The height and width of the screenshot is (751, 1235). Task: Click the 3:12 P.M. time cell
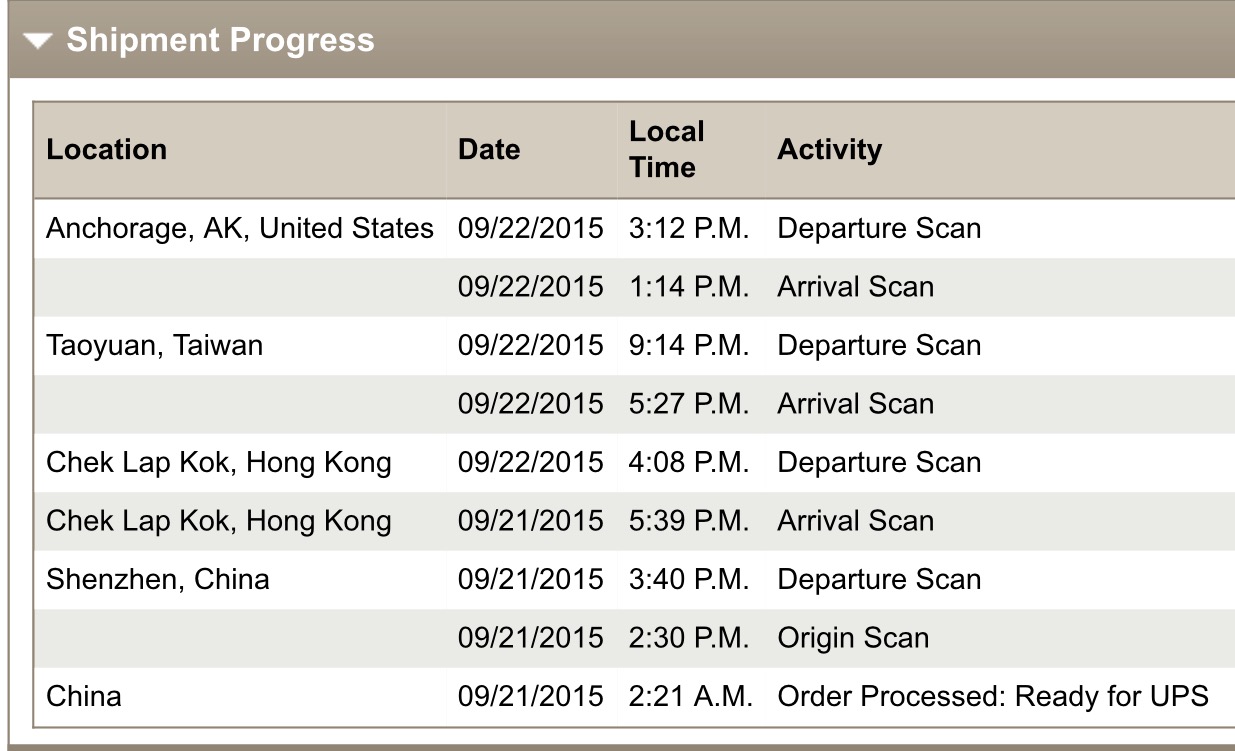tap(689, 228)
